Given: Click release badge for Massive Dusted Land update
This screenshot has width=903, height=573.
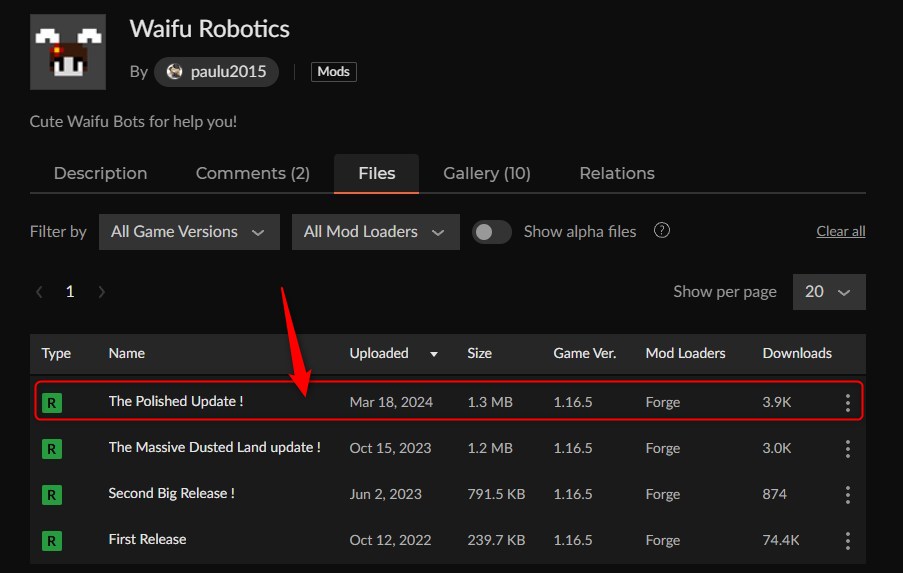Looking at the screenshot, I should coord(52,449).
